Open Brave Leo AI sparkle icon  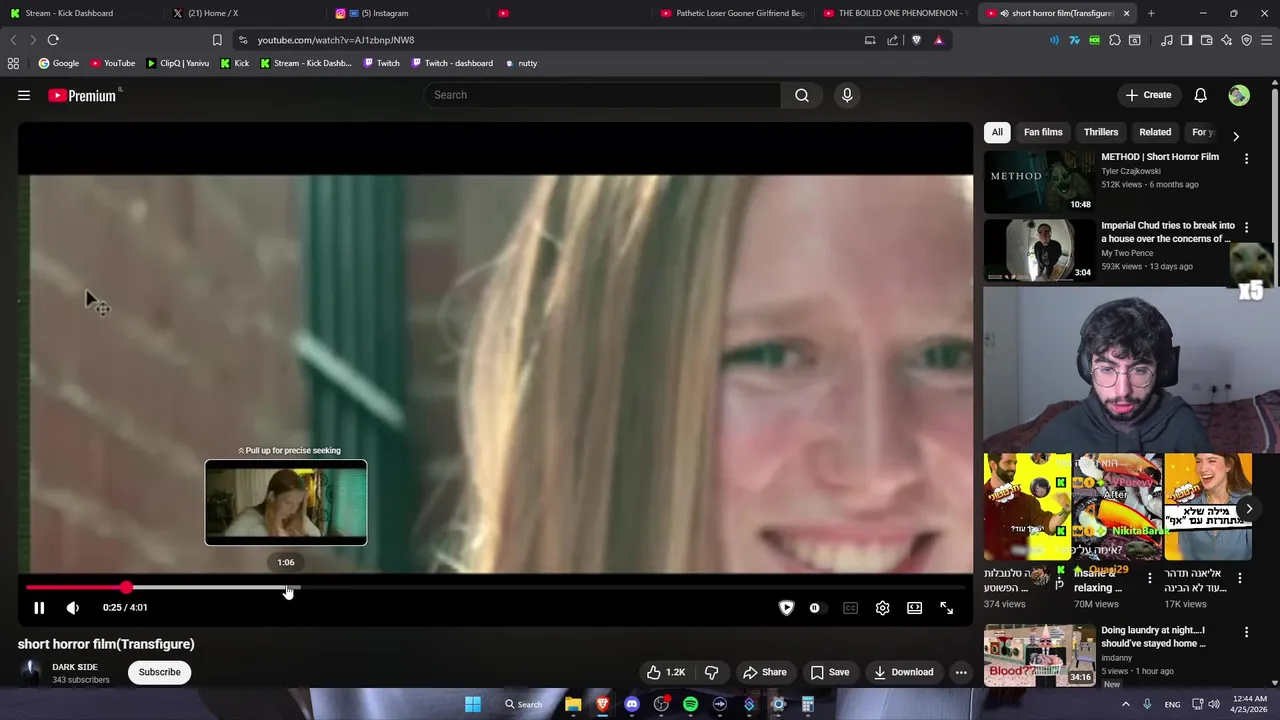1226,40
